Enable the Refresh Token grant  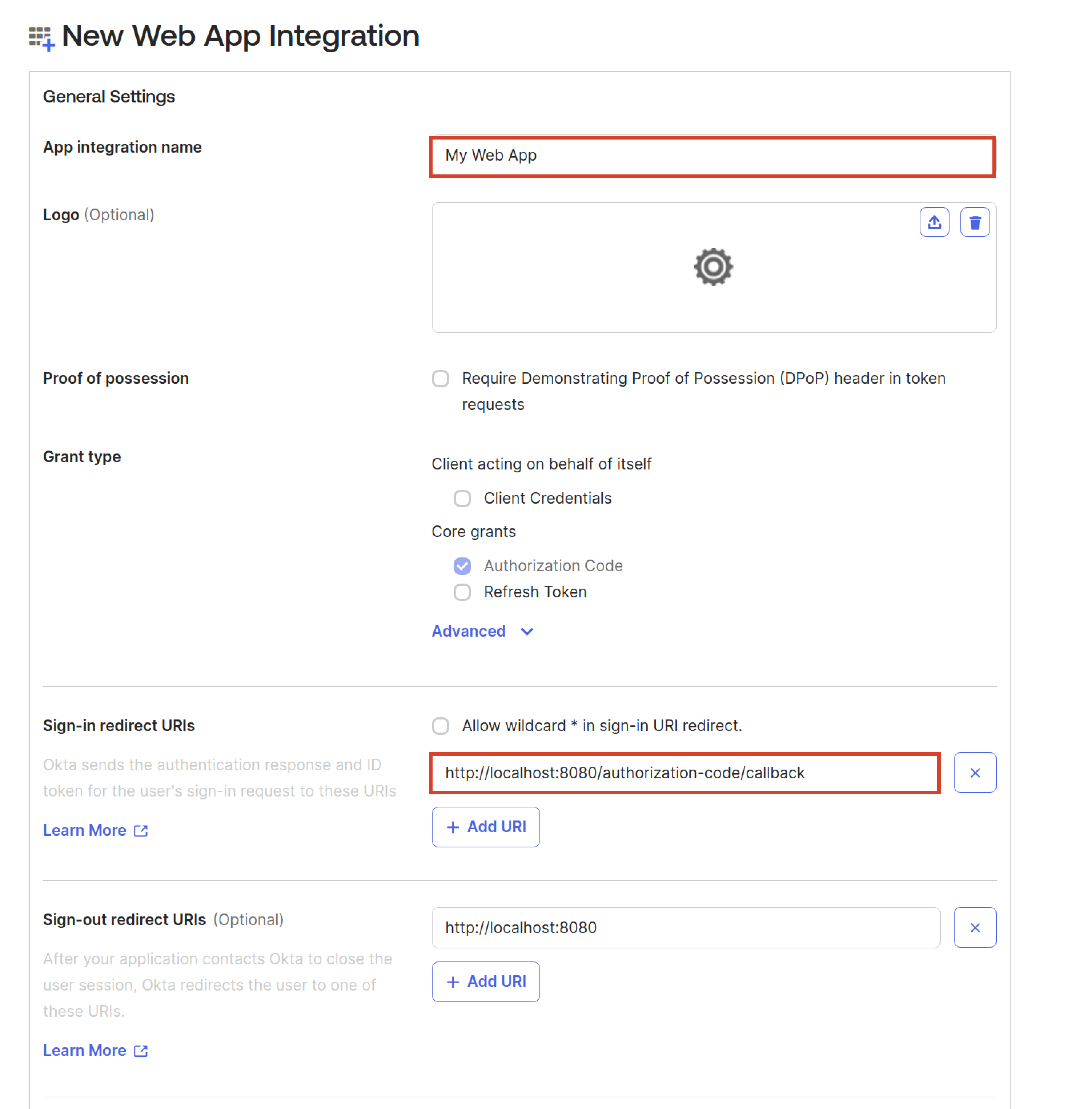pyautogui.click(x=462, y=592)
